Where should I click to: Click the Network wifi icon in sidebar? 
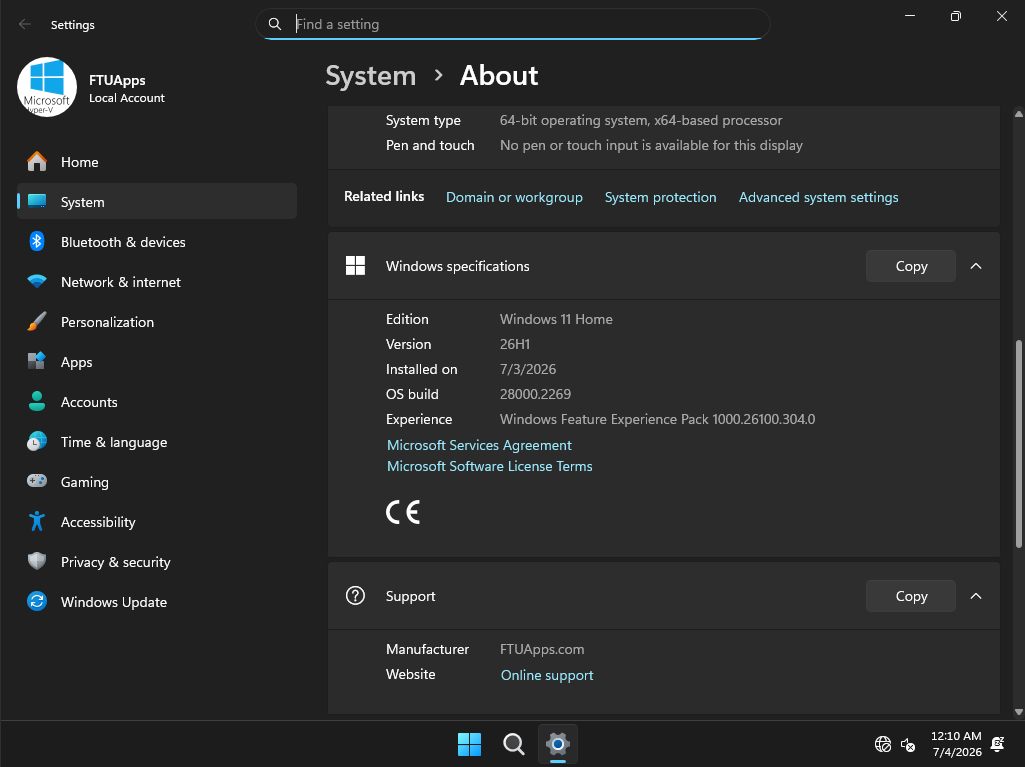[37, 282]
